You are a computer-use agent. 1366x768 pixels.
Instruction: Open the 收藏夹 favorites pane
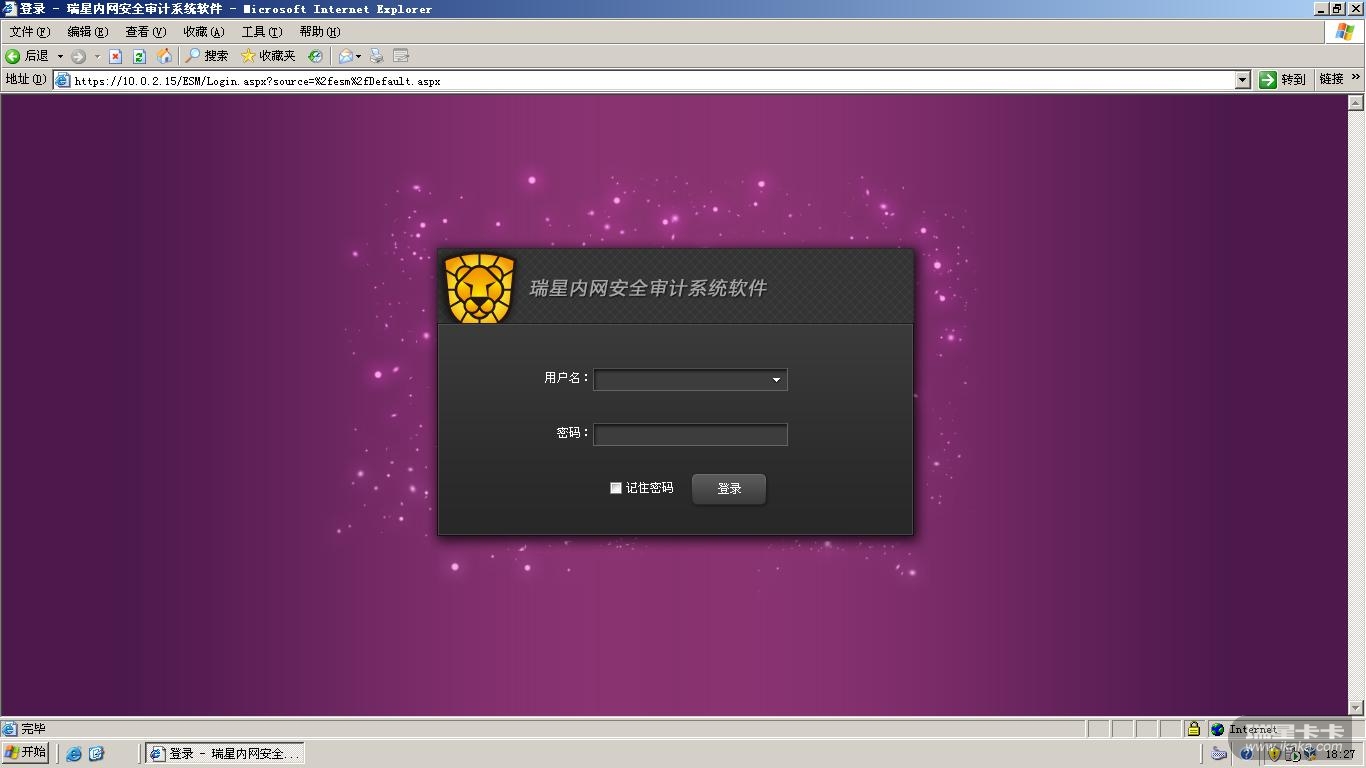(x=268, y=56)
